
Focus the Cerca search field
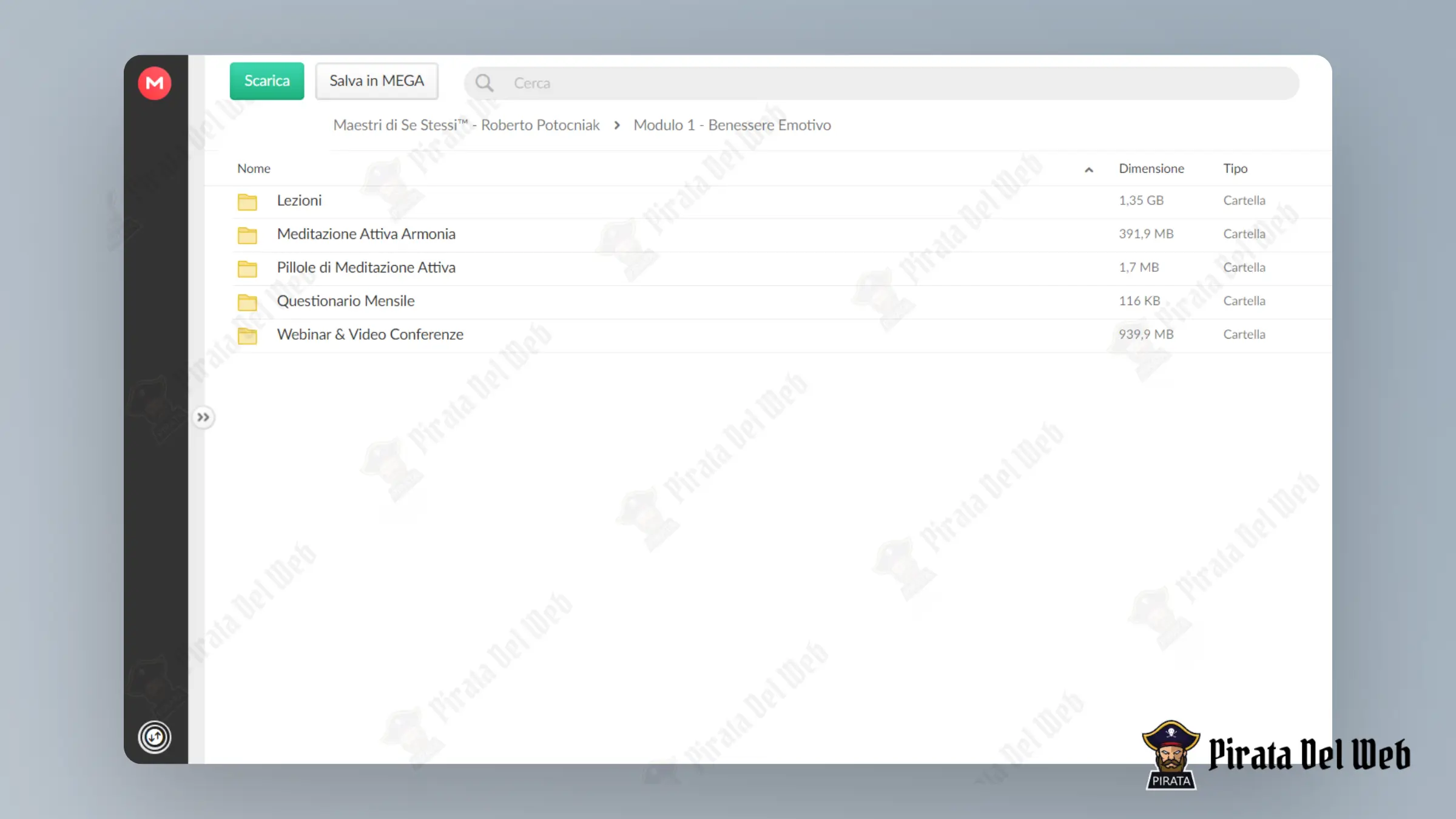pyautogui.click(x=881, y=83)
